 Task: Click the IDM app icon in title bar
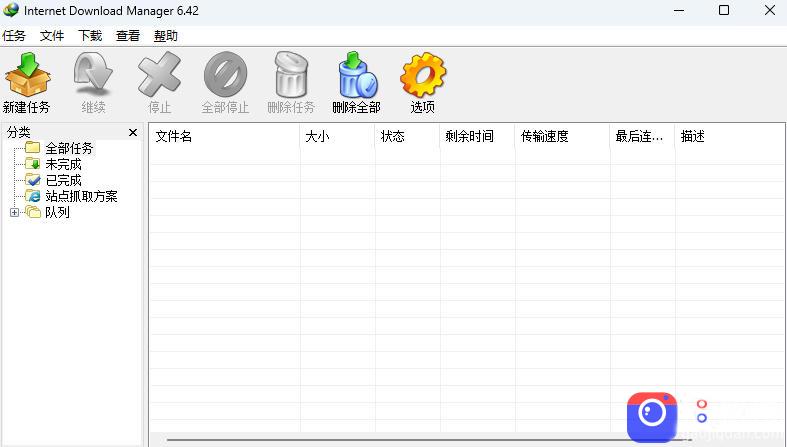[x=11, y=10]
